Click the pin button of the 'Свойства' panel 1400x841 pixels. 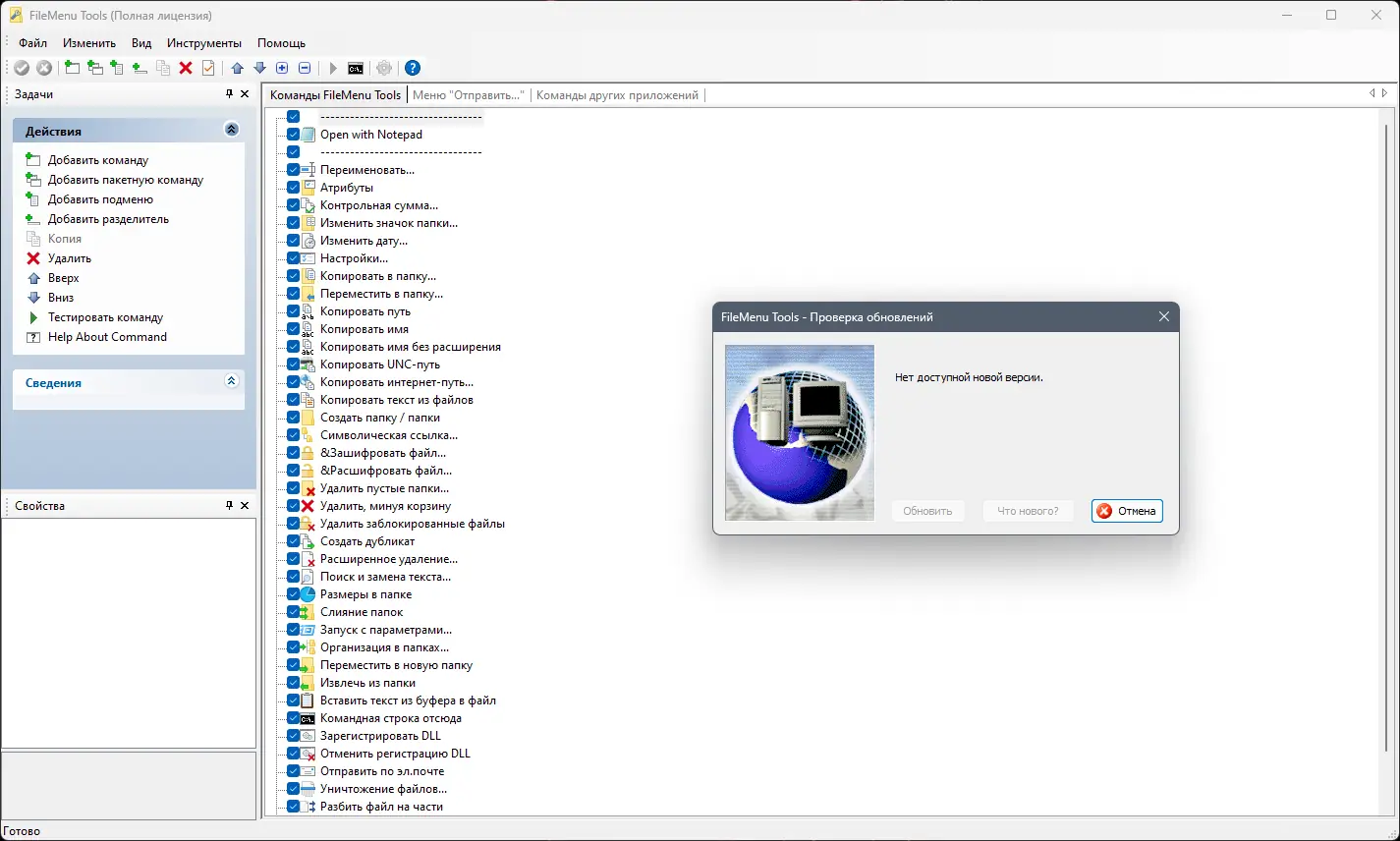click(229, 505)
